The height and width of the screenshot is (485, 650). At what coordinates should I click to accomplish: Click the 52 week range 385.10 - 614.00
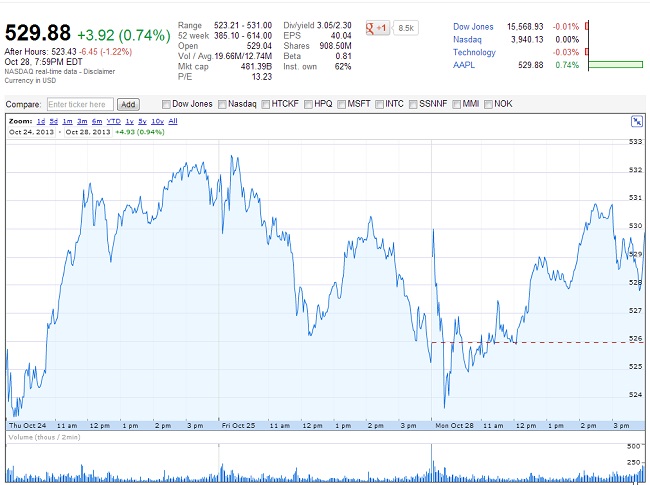(243, 36)
